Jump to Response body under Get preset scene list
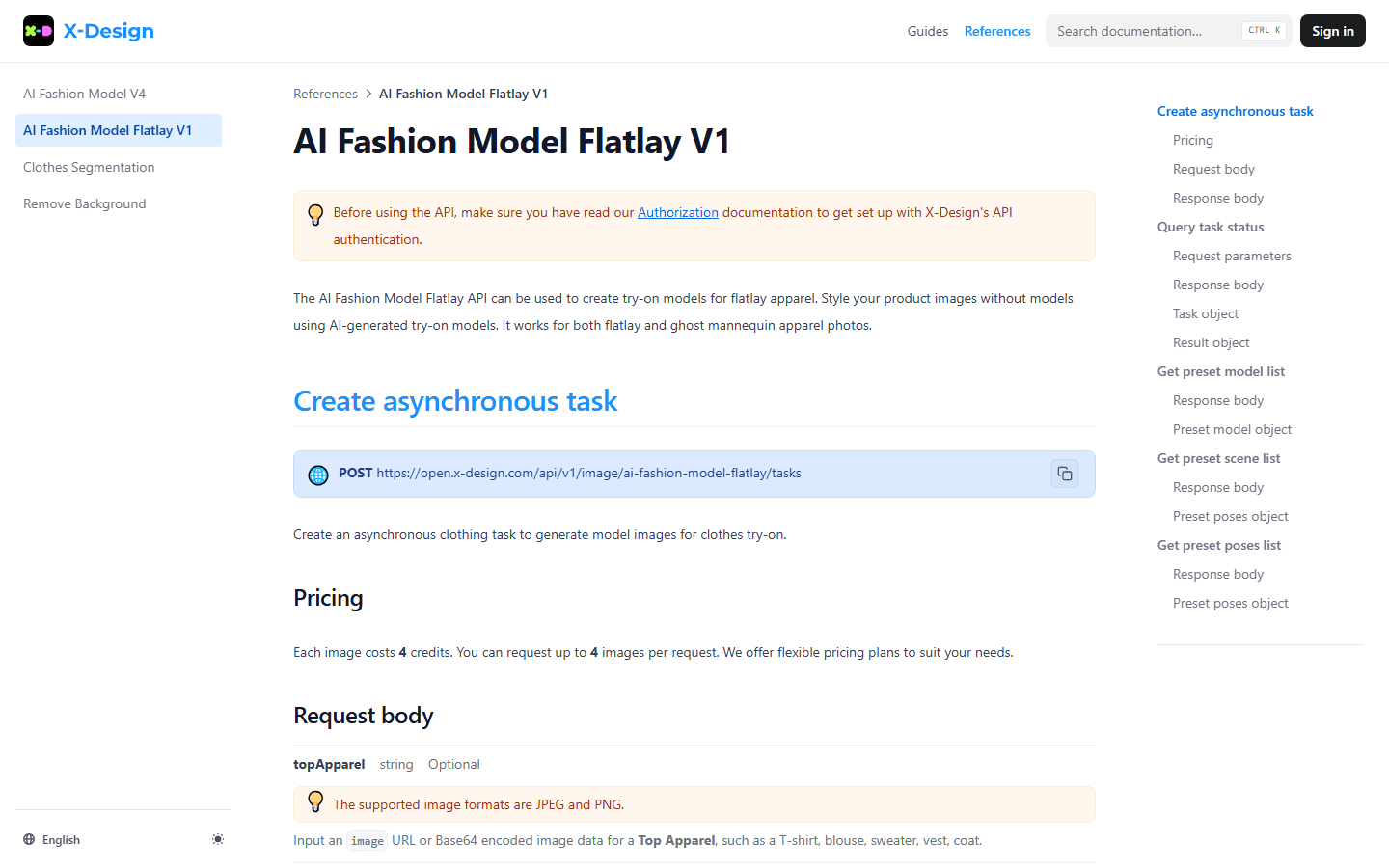The image size is (1389, 868). click(1218, 487)
